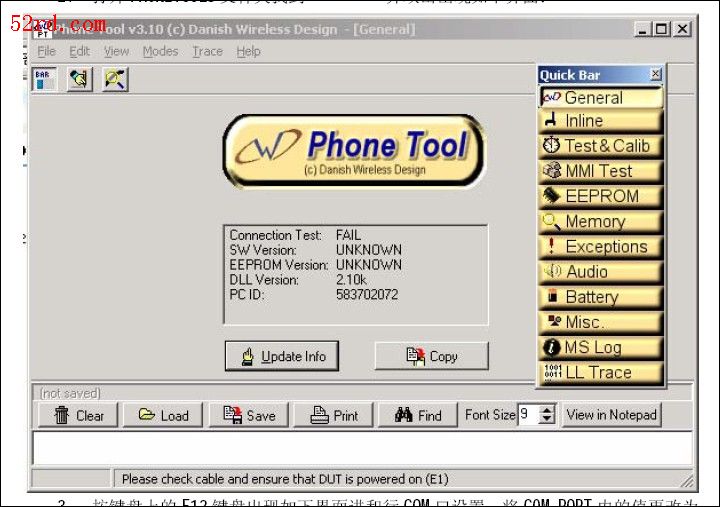Click the Font Size input field
Image resolution: width=720 pixels, height=507 pixels.
[528, 415]
